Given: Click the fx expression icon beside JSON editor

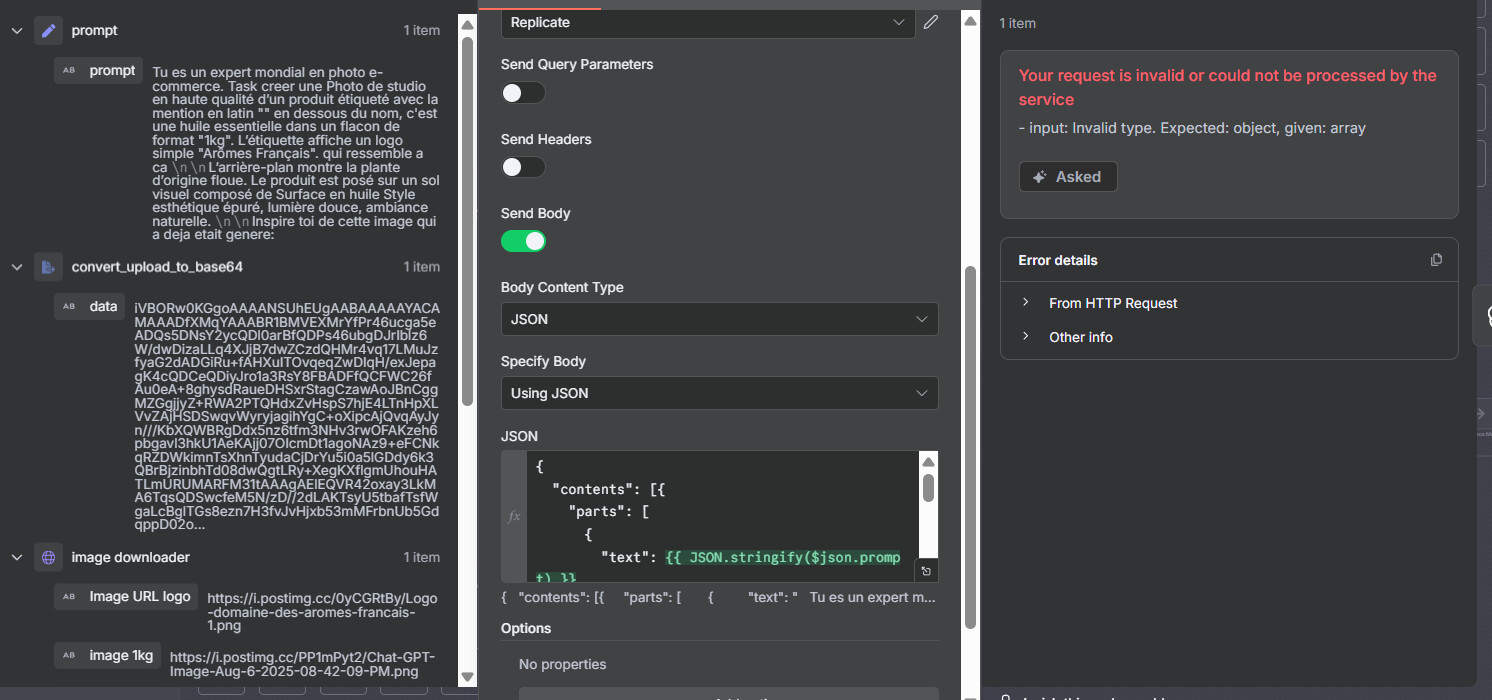Looking at the screenshot, I should [514, 516].
